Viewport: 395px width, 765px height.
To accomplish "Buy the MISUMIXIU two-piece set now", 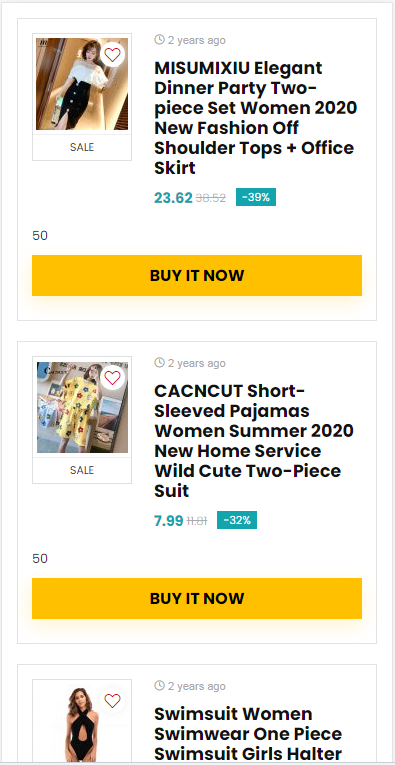I will (197, 275).
